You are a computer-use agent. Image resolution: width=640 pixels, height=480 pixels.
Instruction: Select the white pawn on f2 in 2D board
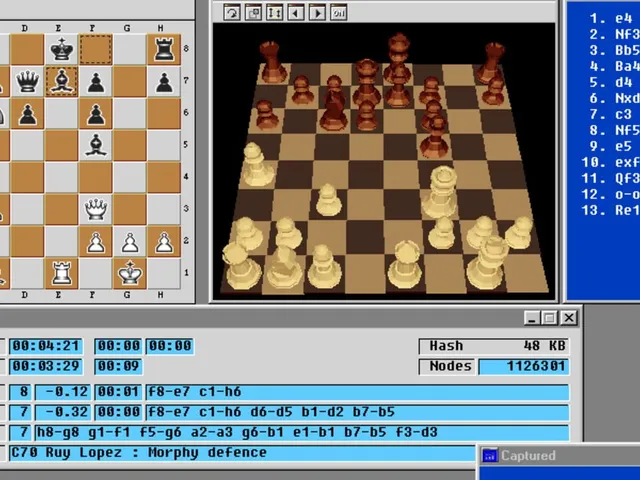click(96, 242)
